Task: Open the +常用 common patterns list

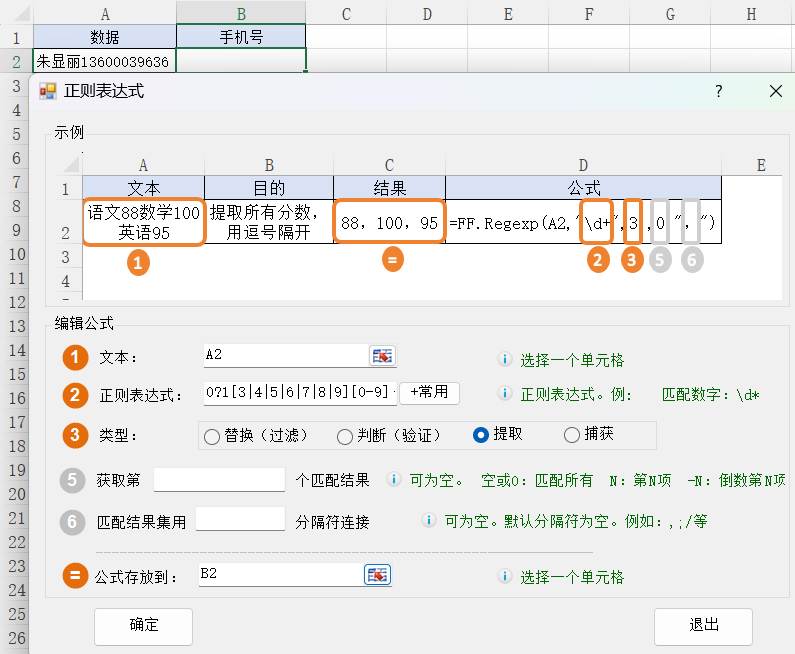Action: point(429,392)
